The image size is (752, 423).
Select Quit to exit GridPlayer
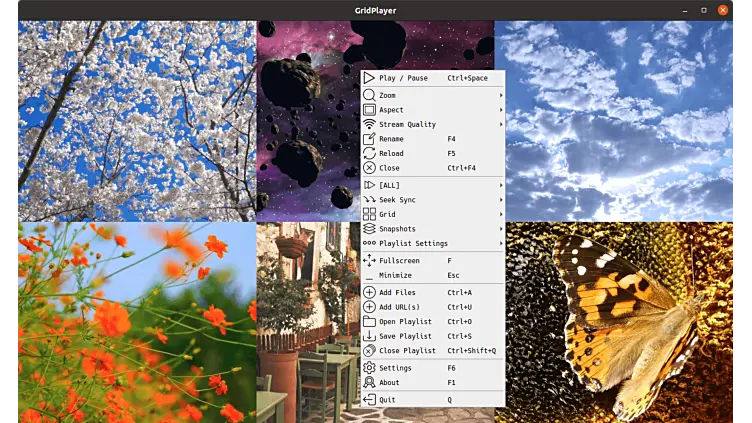(388, 399)
